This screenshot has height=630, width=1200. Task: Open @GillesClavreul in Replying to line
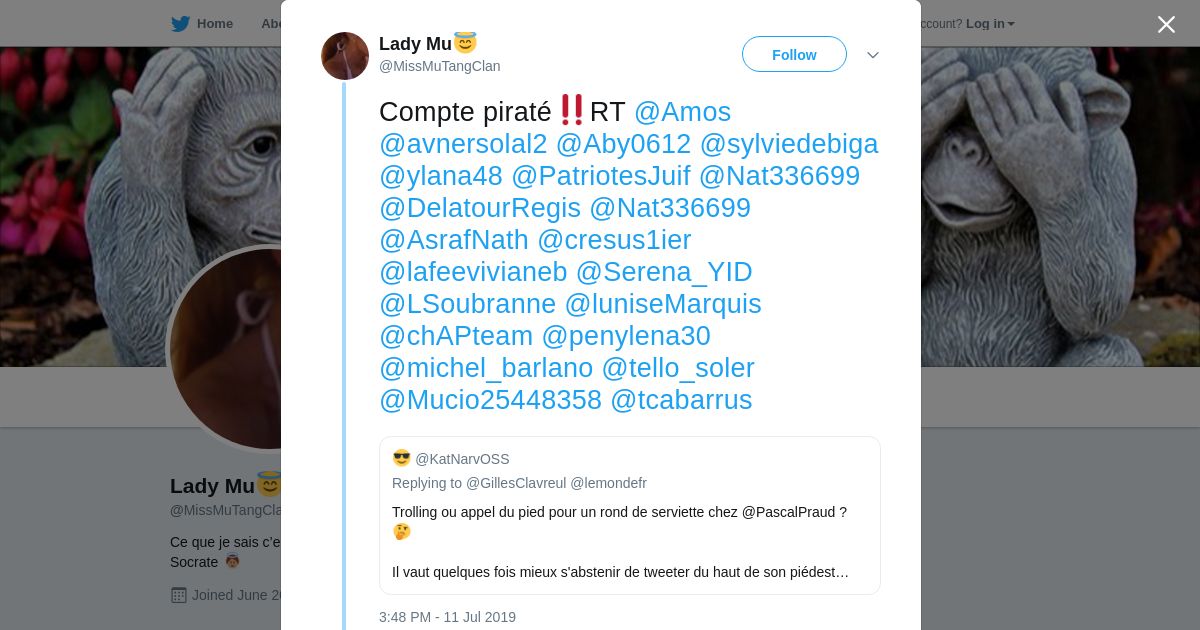(516, 483)
